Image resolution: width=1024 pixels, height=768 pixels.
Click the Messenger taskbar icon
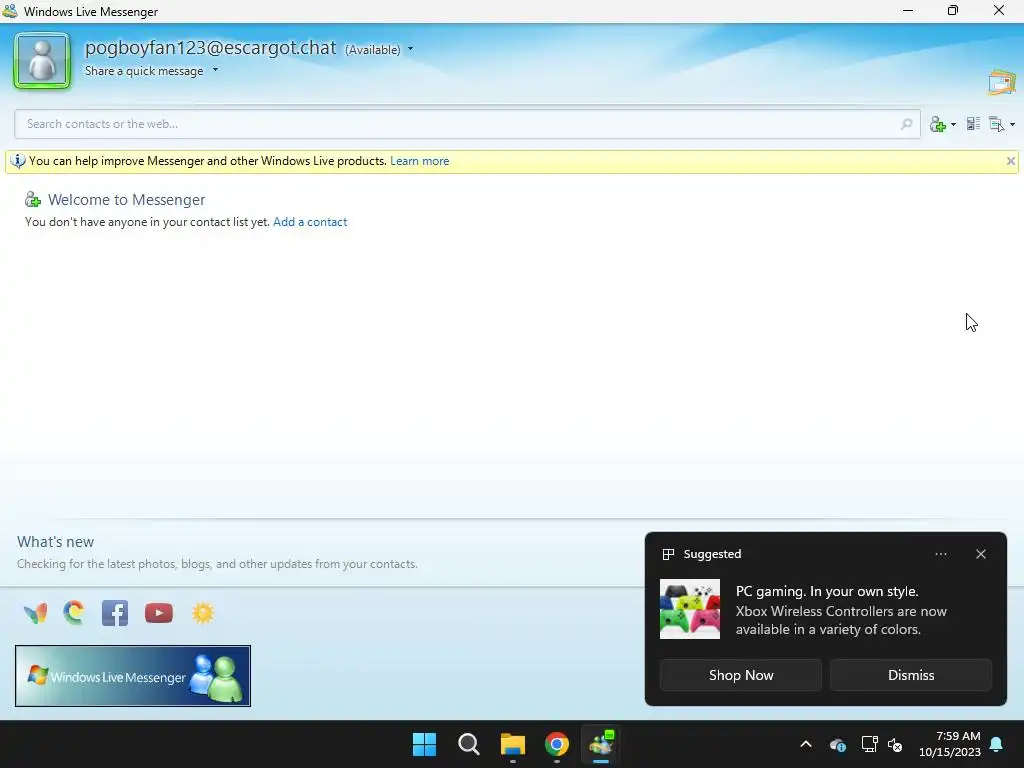(x=601, y=744)
